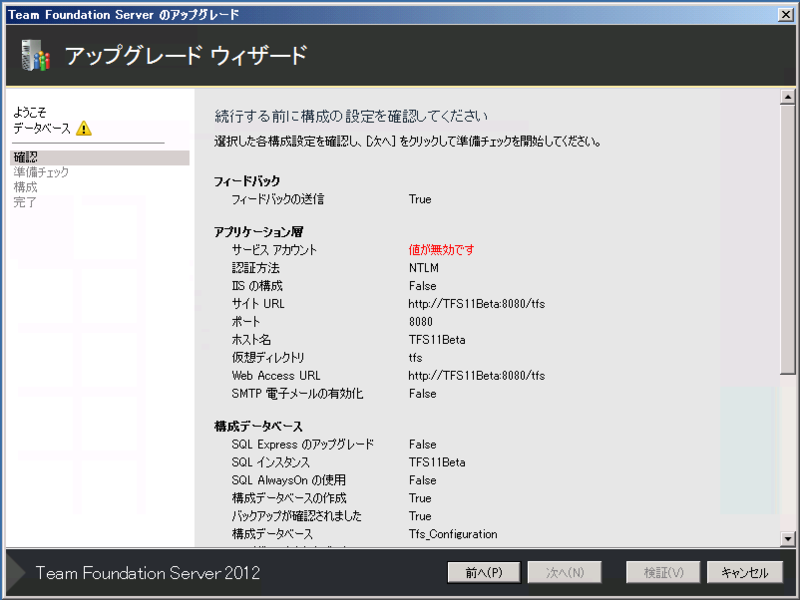Click サービス アカウント label
Image resolution: width=800 pixels, height=600 pixels.
(x=274, y=249)
